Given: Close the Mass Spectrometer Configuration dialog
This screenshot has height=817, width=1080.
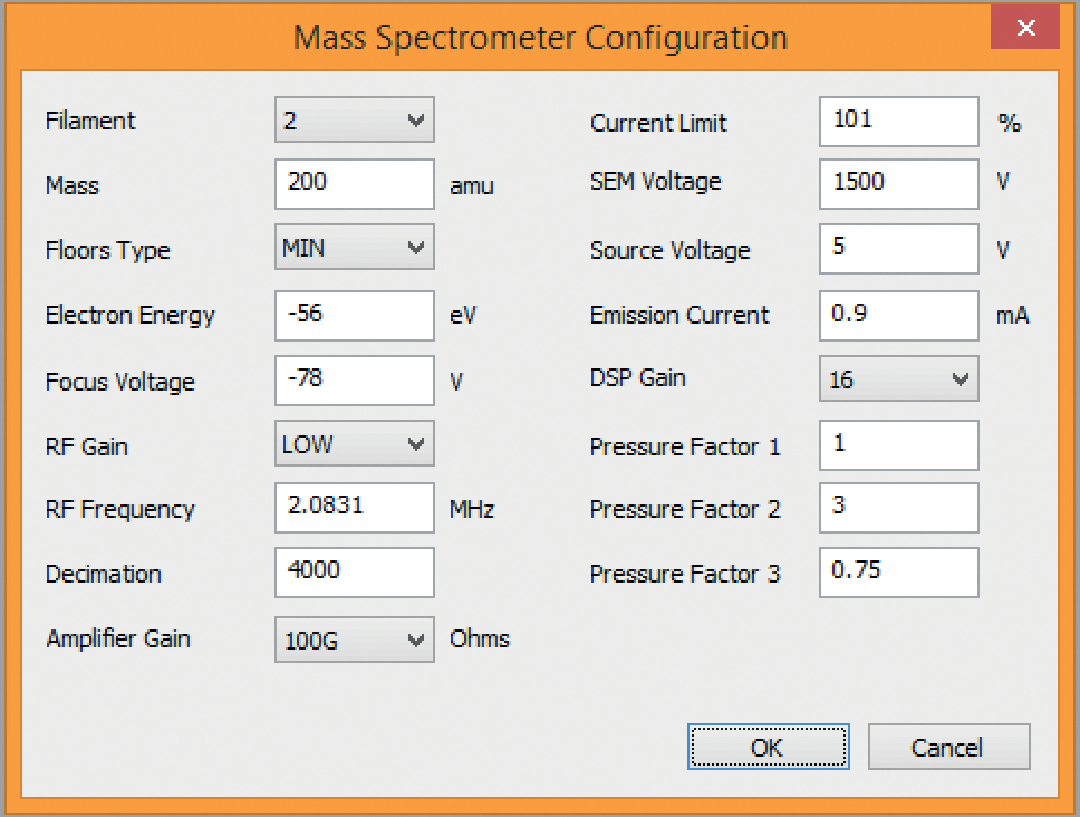Looking at the screenshot, I should [x=1025, y=28].
